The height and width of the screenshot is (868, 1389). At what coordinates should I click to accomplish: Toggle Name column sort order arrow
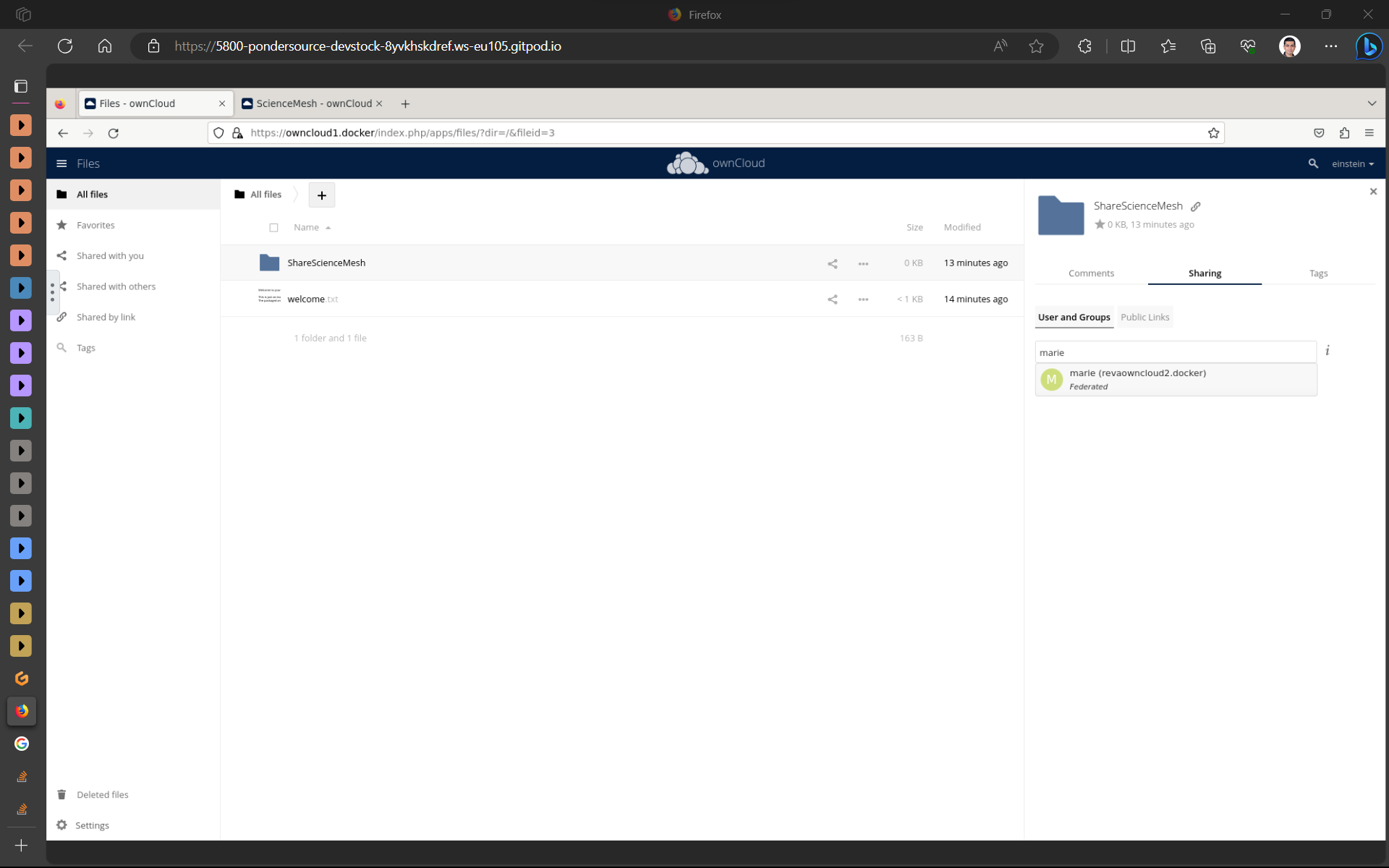328,227
